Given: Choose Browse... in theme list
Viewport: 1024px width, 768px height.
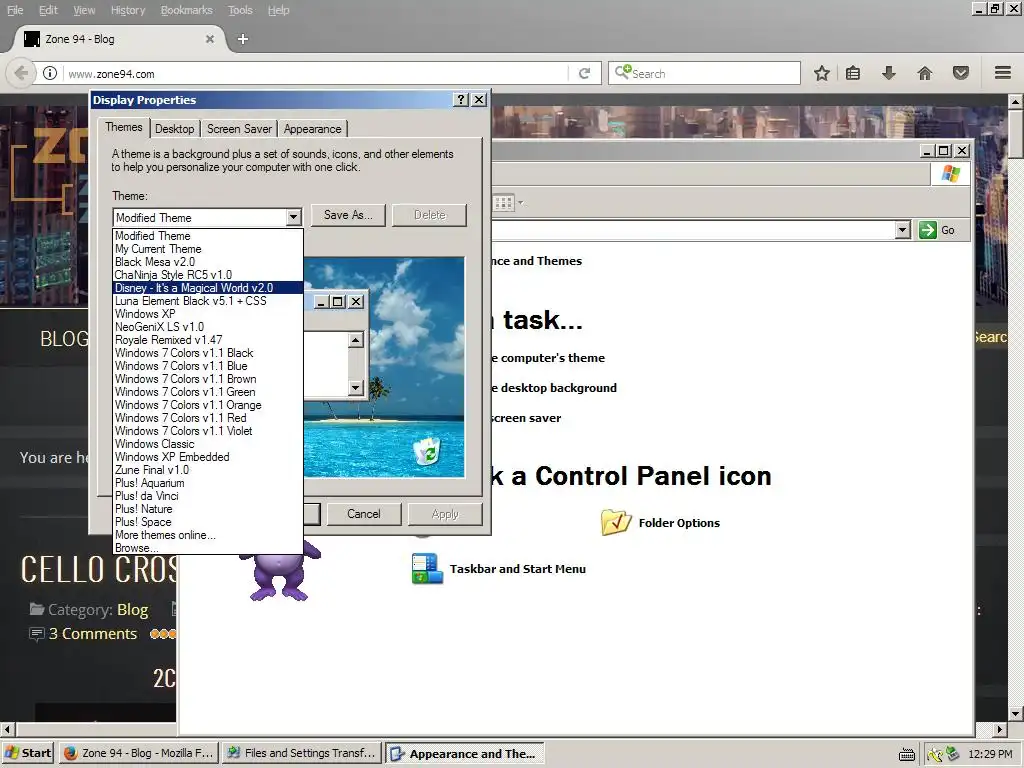Looking at the screenshot, I should tap(208, 548).
